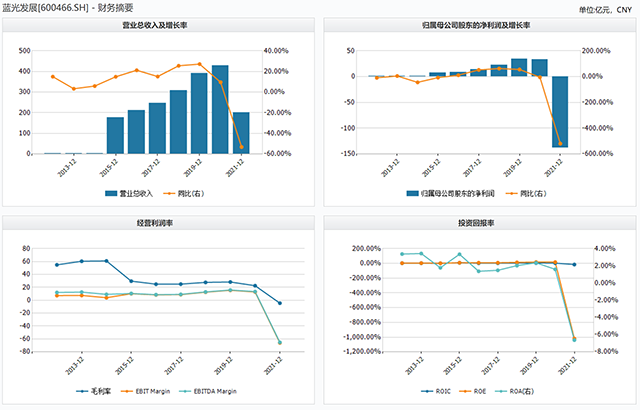Screen dimensions: 640x410
Task: Click the 4.00% right axis label in 投资回报率 chart
Action: [605, 248]
